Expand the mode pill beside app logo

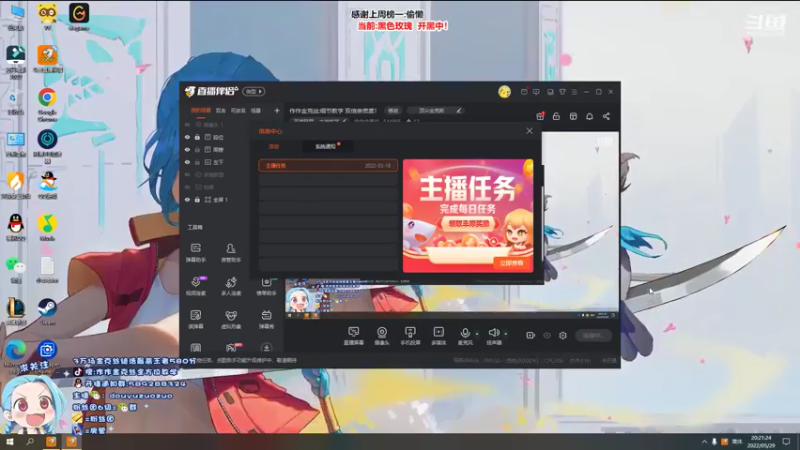pos(254,91)
